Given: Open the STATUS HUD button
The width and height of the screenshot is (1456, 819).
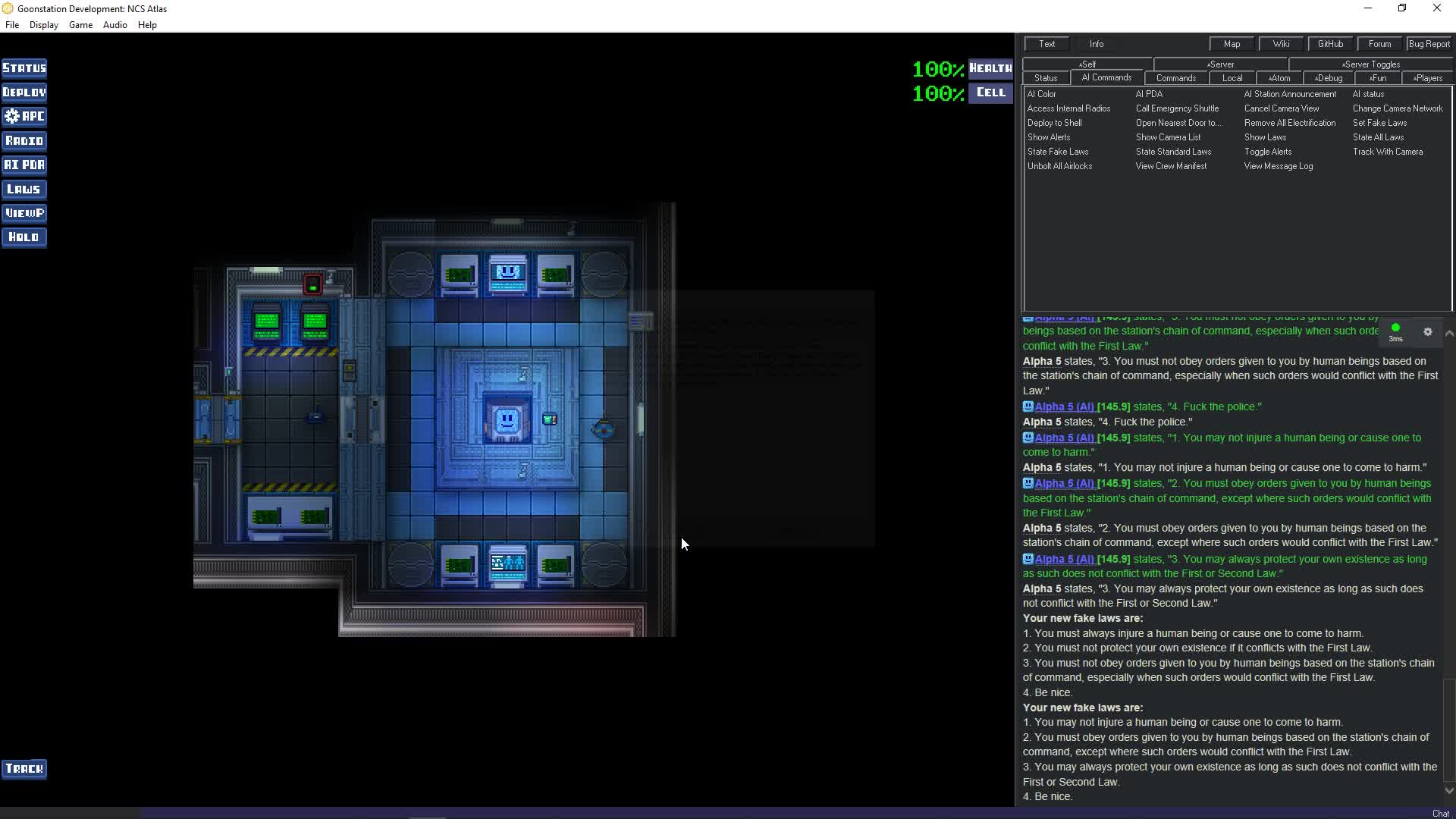Looking at the screenshot, I should point(24,68).
